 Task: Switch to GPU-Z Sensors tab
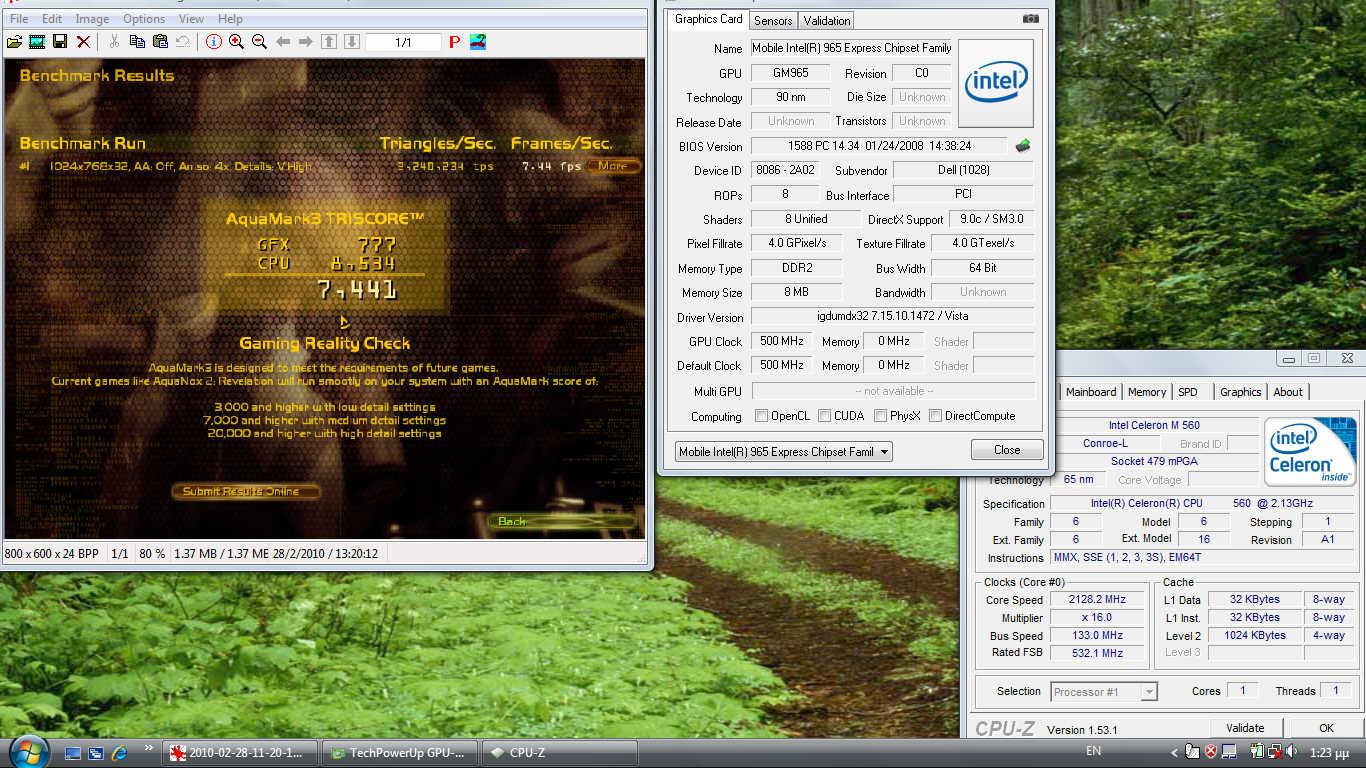[x=773, y=20]
